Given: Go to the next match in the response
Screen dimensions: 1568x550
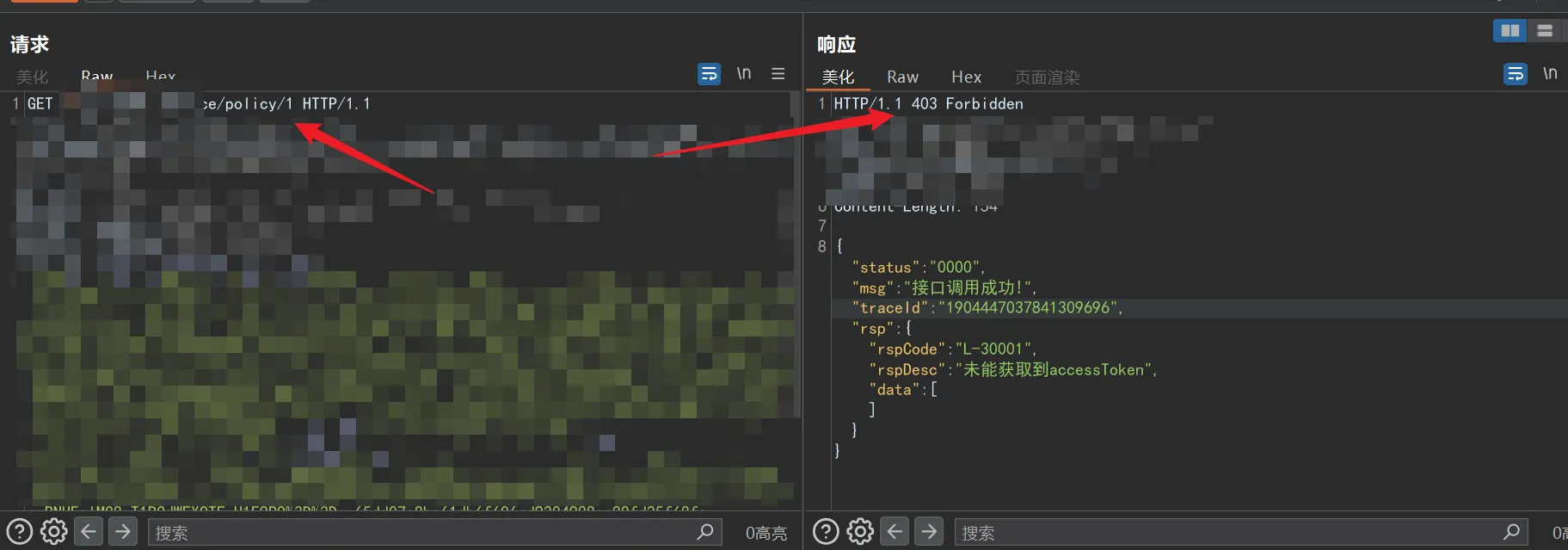Looking at the screenshot, I should (929, 532).
